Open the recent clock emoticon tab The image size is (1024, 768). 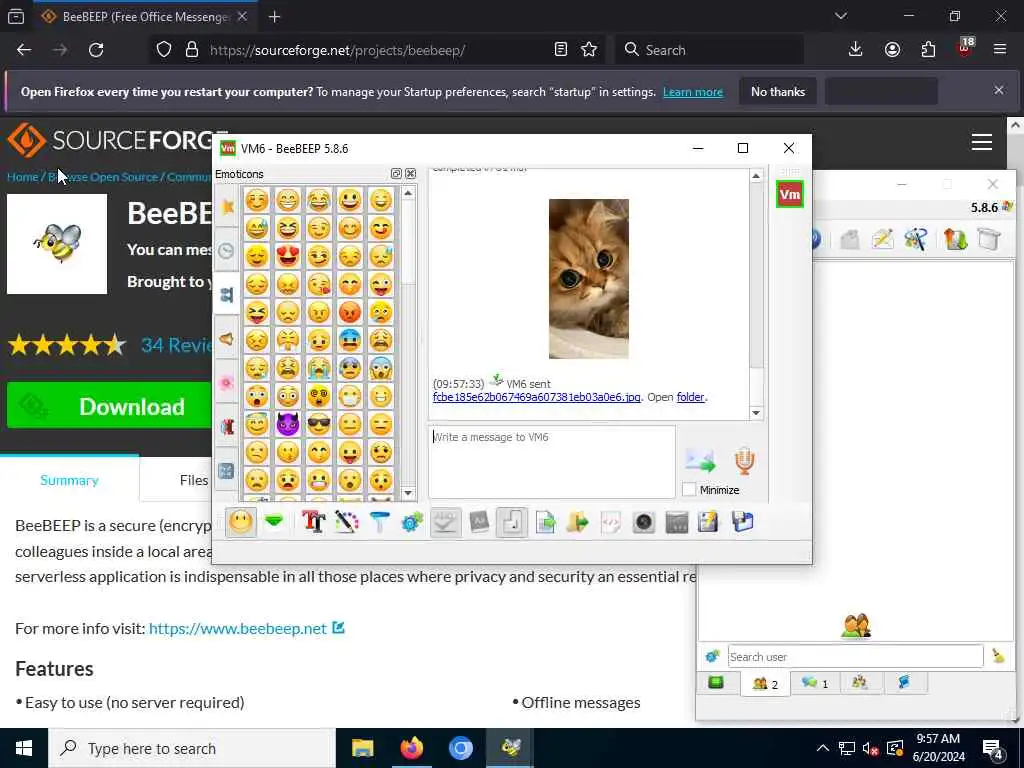pos(227,250)
